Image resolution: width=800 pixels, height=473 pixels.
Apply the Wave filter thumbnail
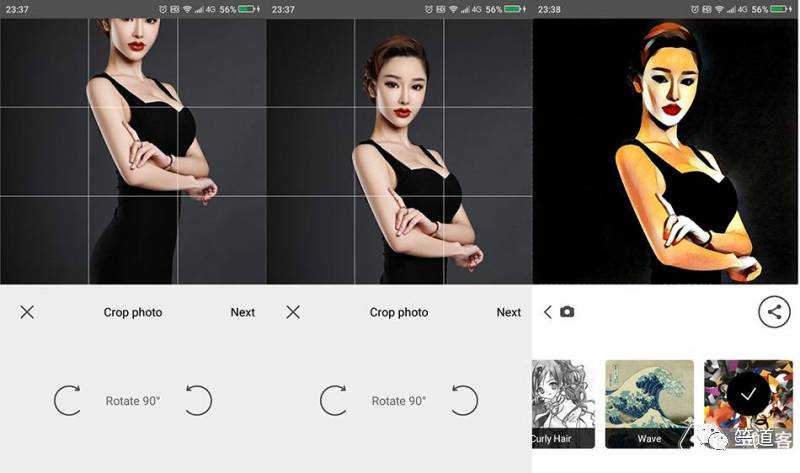[x=649, y=403]
